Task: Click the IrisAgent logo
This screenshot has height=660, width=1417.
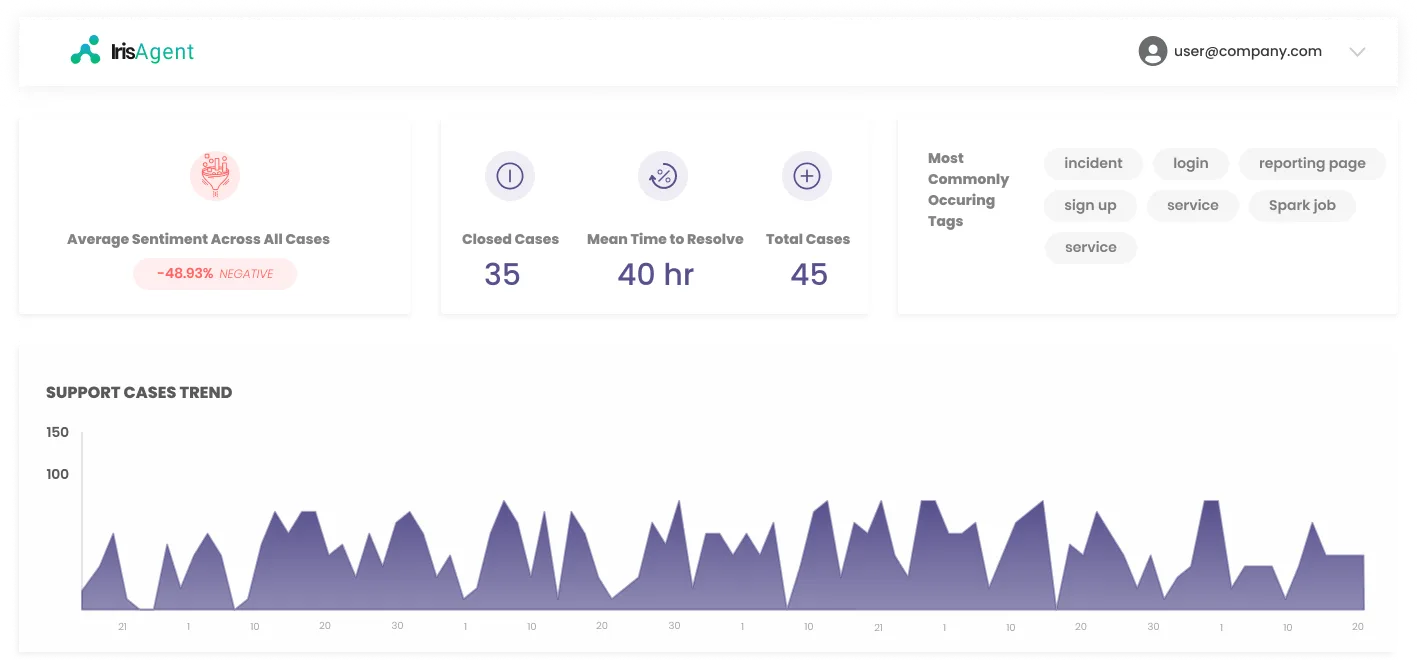Action: 132,51
